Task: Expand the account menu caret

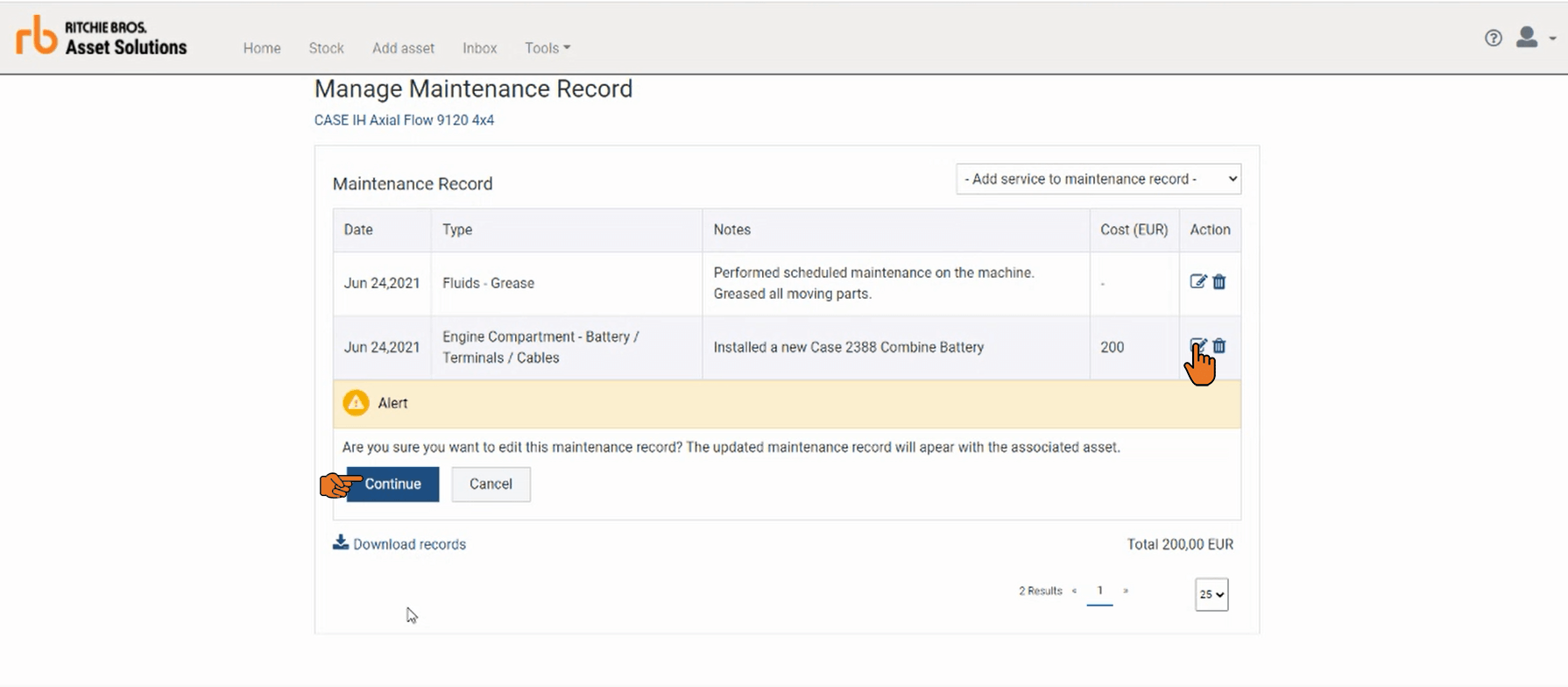Action: click(1552, 39)
